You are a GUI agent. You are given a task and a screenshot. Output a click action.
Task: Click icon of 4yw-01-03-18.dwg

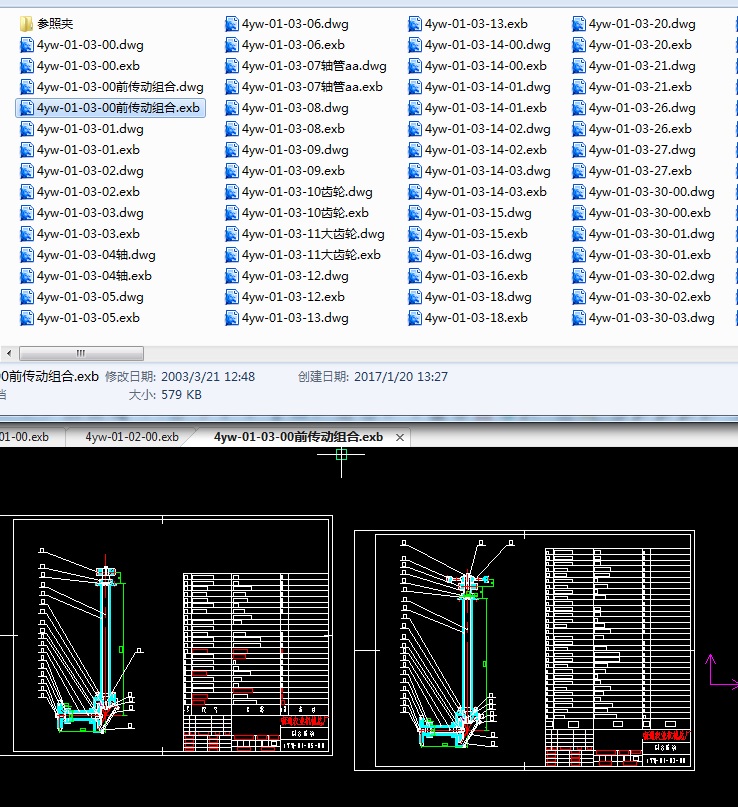click(x=415, y=297)
